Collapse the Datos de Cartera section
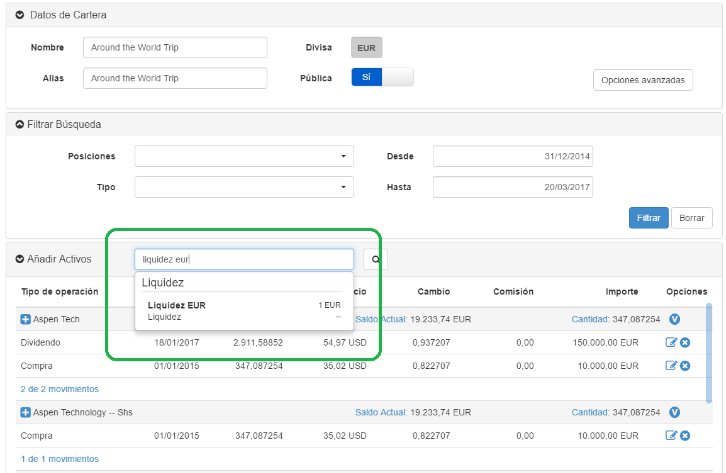Screen dimensions: 726x473 19,15
